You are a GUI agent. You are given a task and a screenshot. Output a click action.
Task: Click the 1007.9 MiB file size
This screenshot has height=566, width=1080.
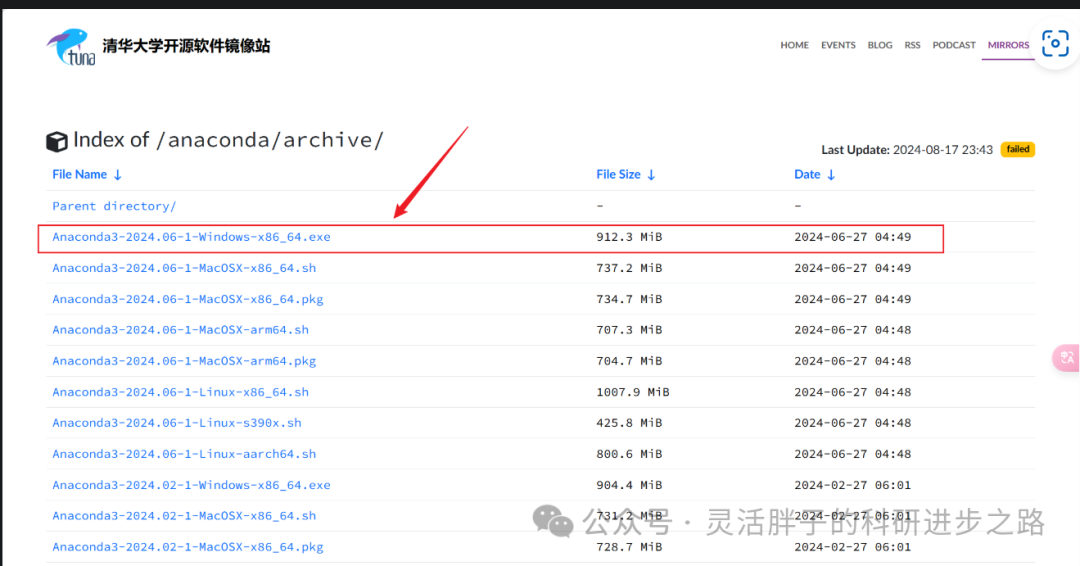(632, 392)
